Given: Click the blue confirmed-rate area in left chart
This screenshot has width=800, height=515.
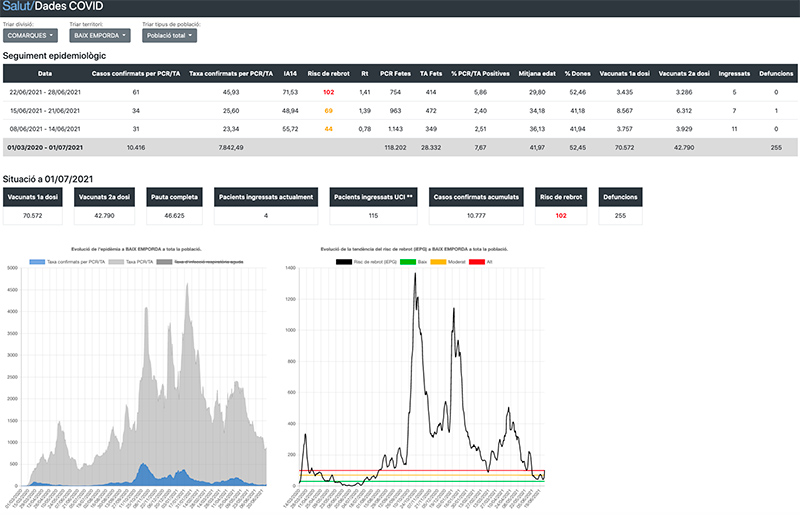Looking at the screenshot, I should (x=144, y=475).
